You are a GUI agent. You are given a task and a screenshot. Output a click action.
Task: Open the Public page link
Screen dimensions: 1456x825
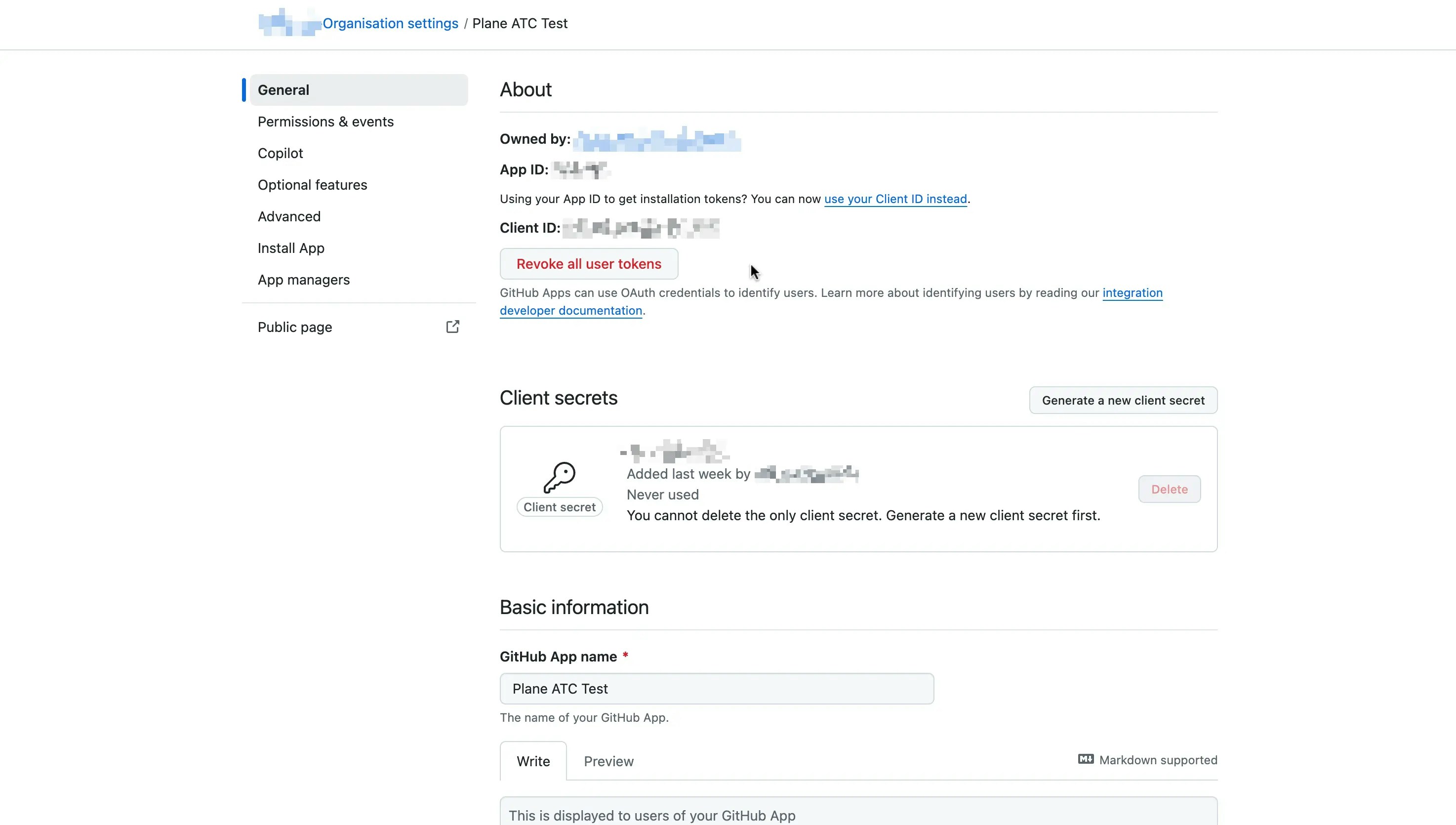[x=294, y=328]
